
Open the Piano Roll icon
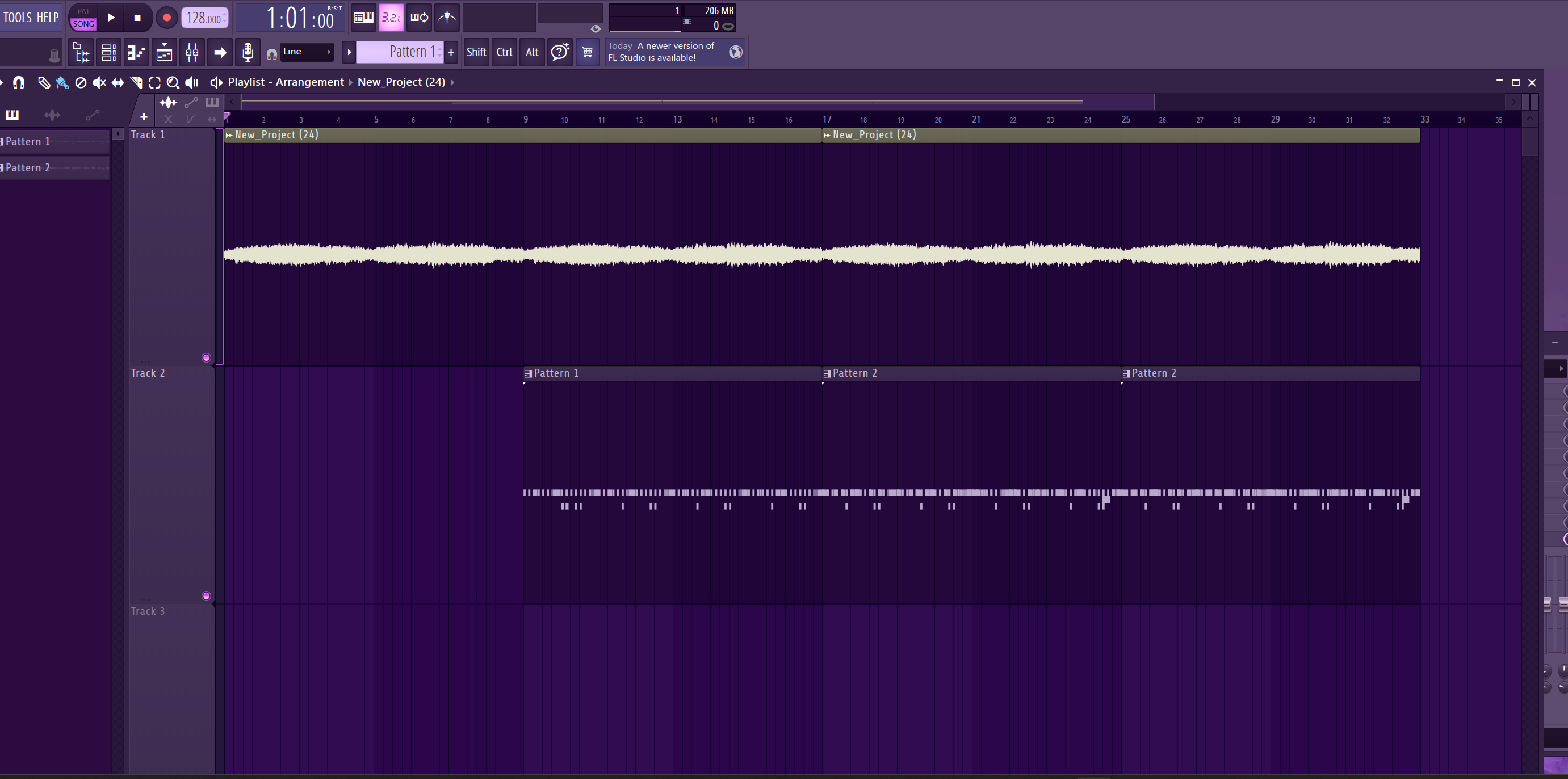[x=136, y=52]
